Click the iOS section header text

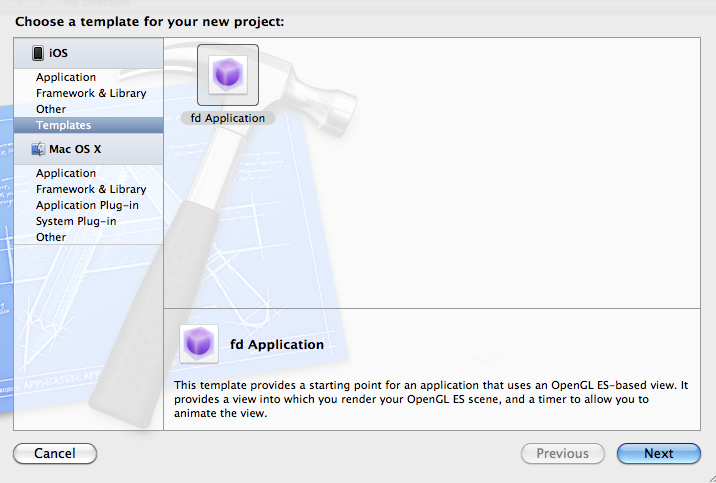(58, 53)
